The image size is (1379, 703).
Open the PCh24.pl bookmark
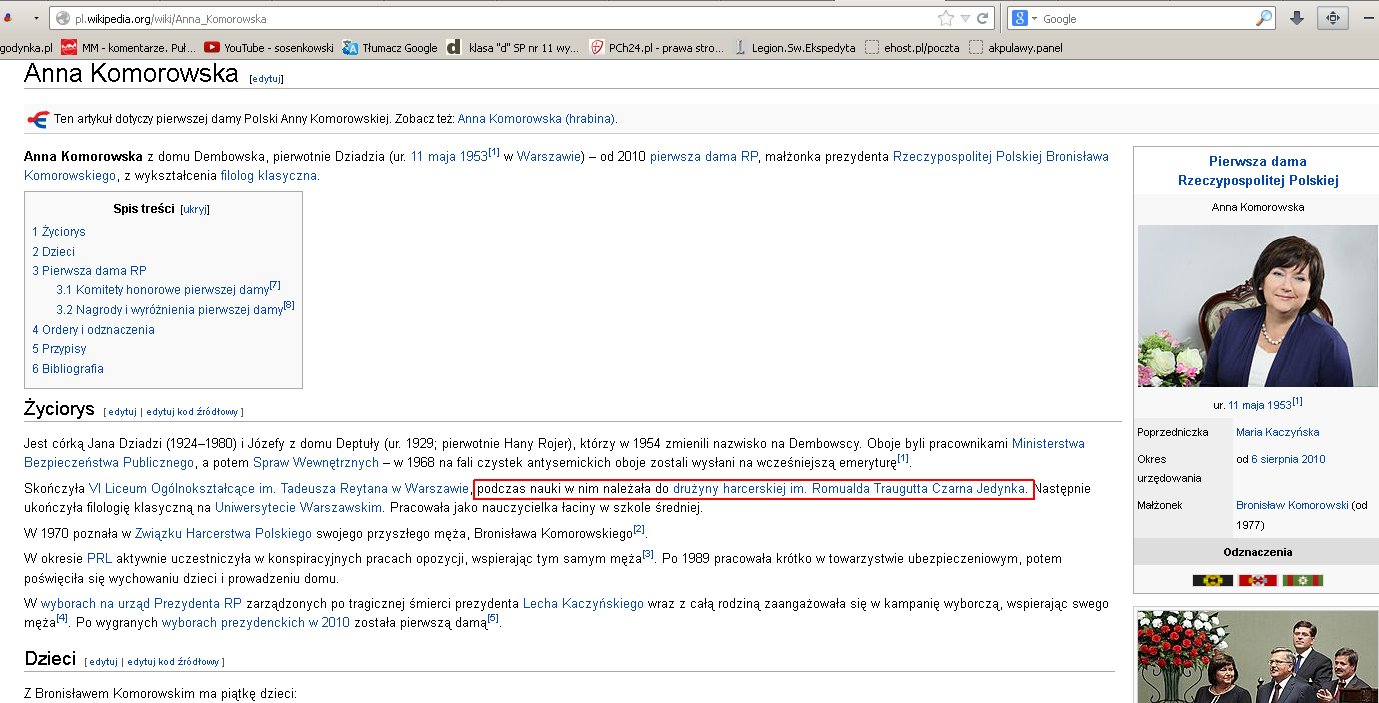(657, 47)
